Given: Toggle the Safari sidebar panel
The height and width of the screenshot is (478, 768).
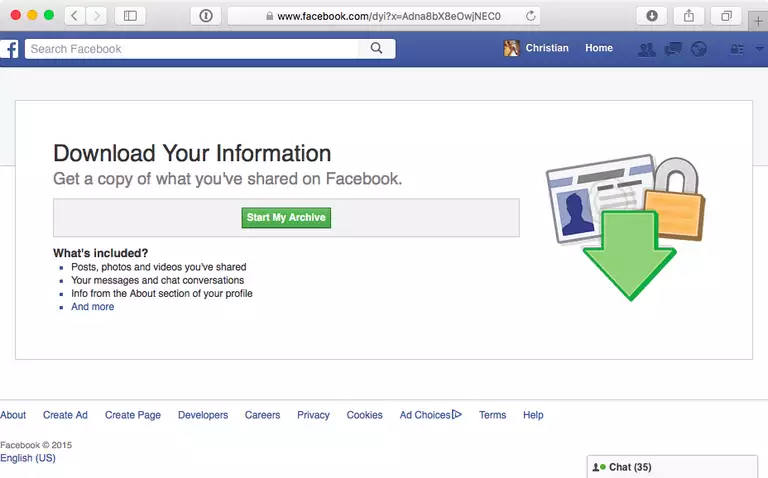Looking at the screenshot, I should pyautogui.click(x=130, y=16).
